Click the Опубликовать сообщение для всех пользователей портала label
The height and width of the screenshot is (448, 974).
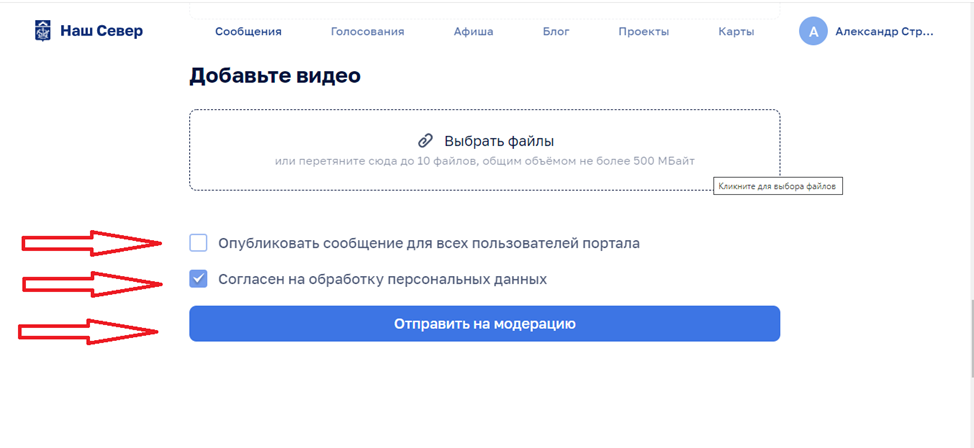429,243
